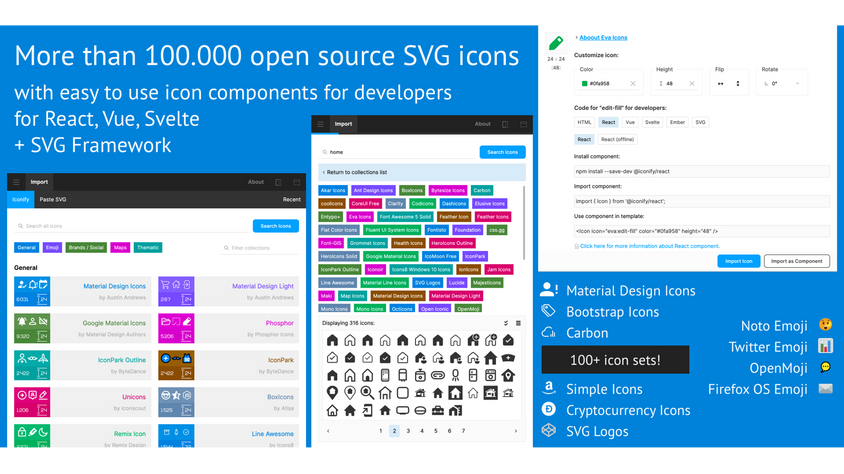Select SVG code tab
Screen dimensions: 844x474
[x=700, y=122]
